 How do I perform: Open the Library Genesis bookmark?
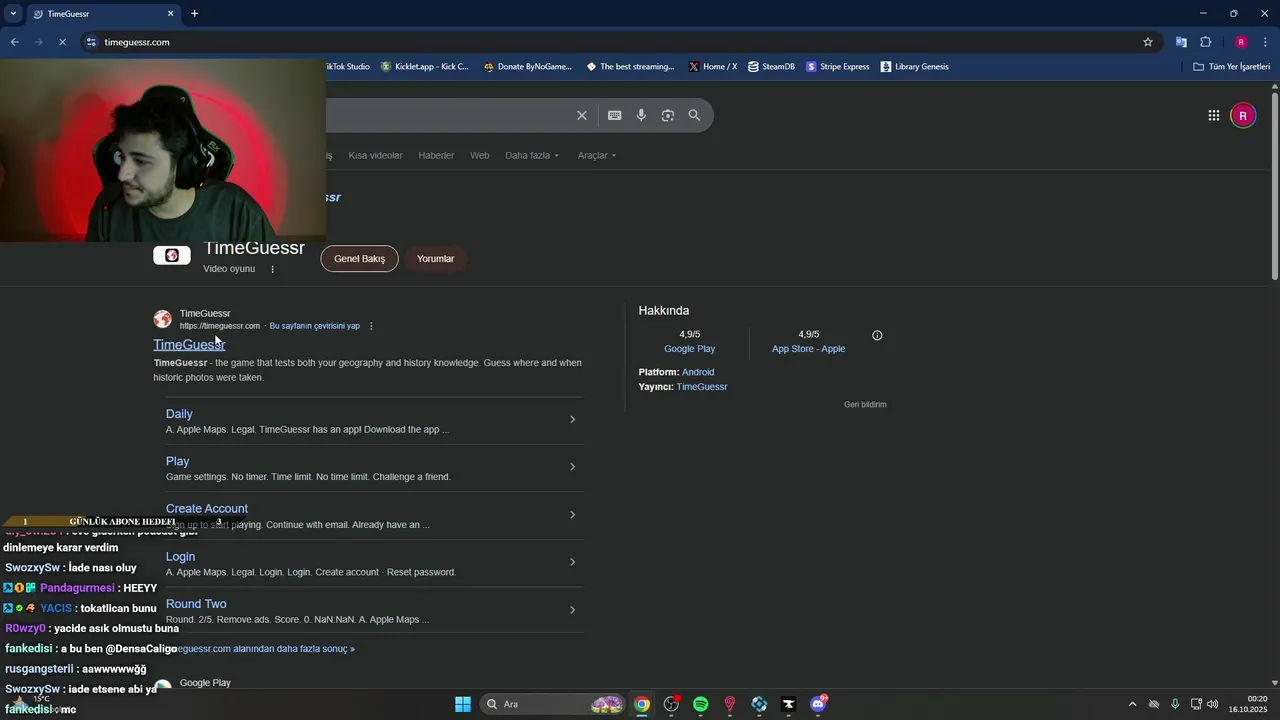click(x=914, y=67)
